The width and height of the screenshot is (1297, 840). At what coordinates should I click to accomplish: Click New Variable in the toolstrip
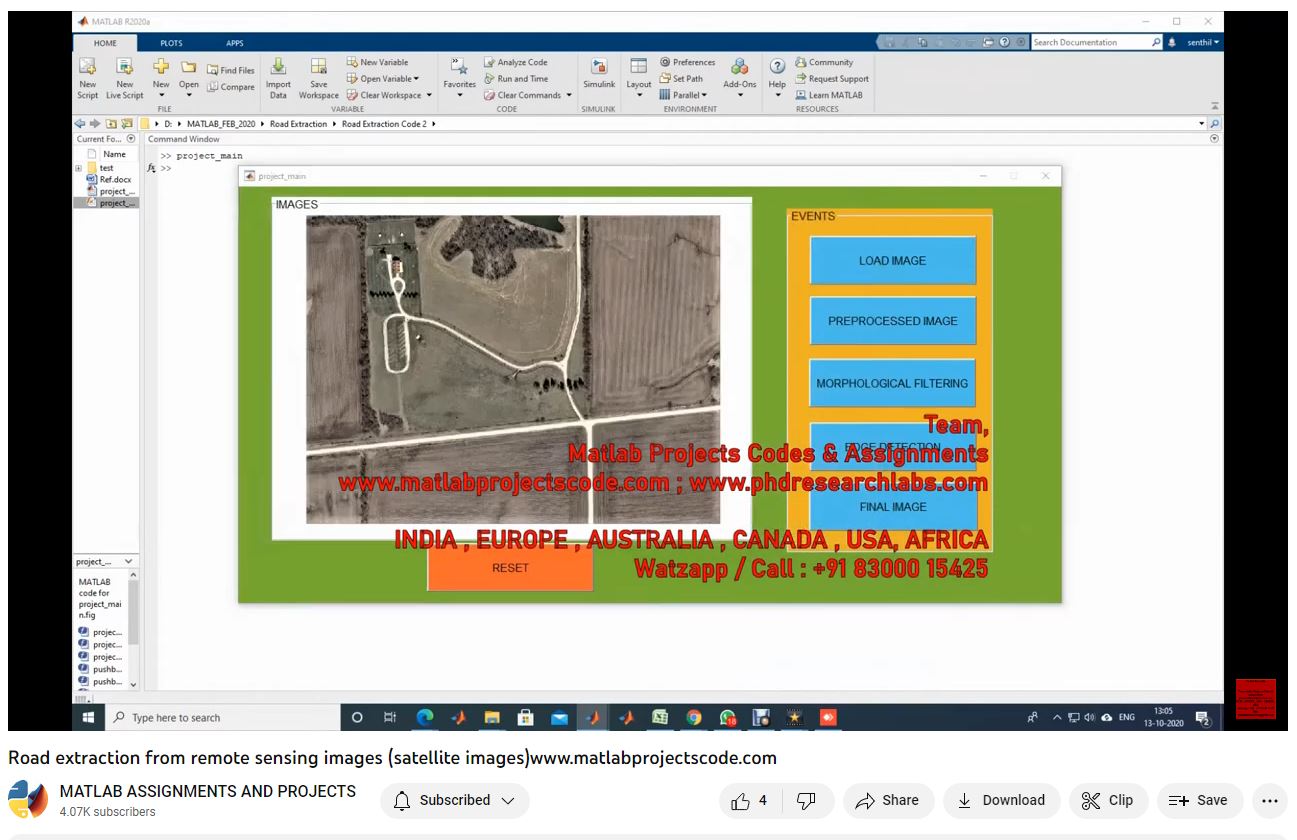(x=377, y=62)
